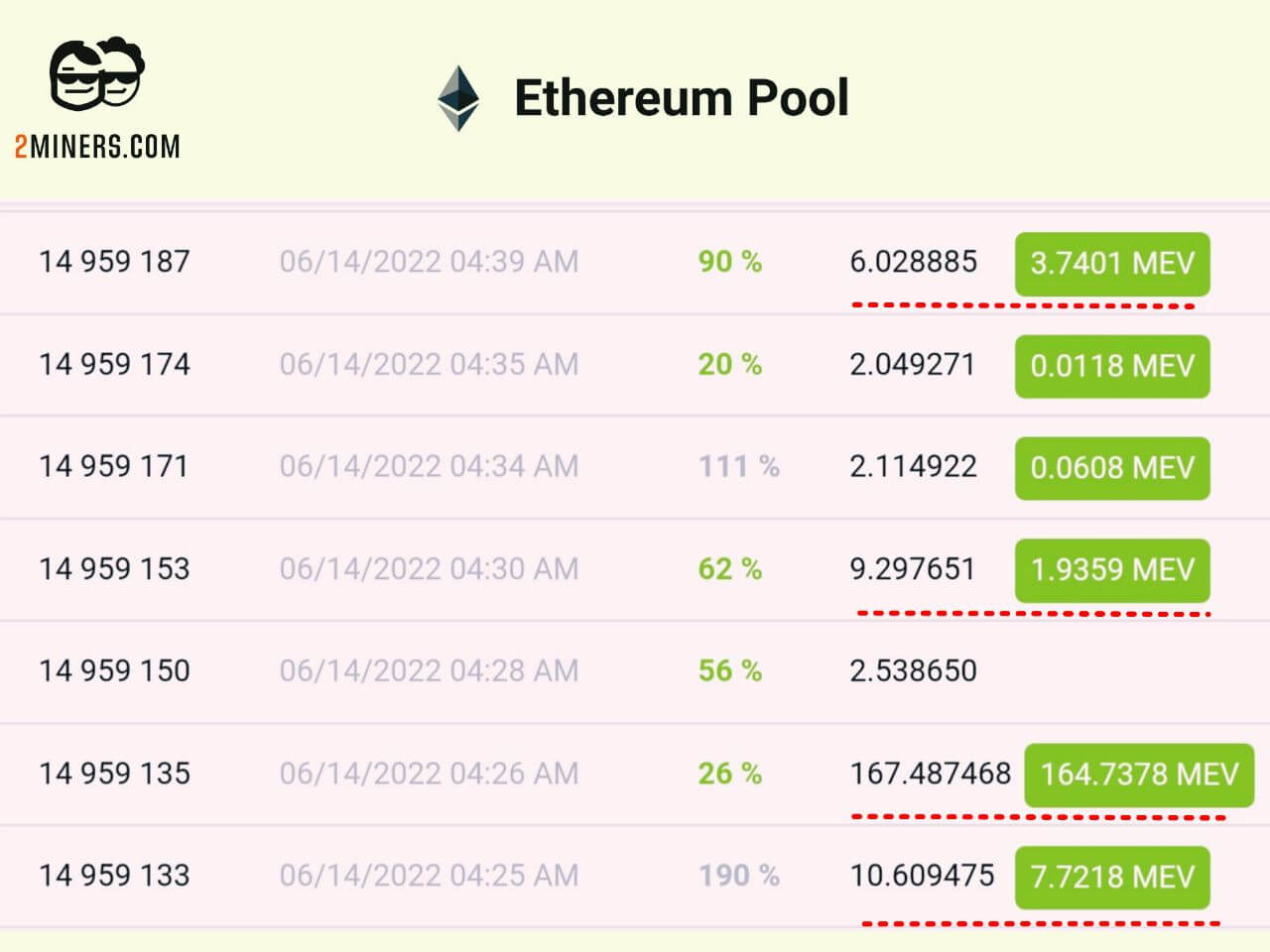Open the 164.7378 MEV badge
The image size is (1270, 952).
point(1138,773)
